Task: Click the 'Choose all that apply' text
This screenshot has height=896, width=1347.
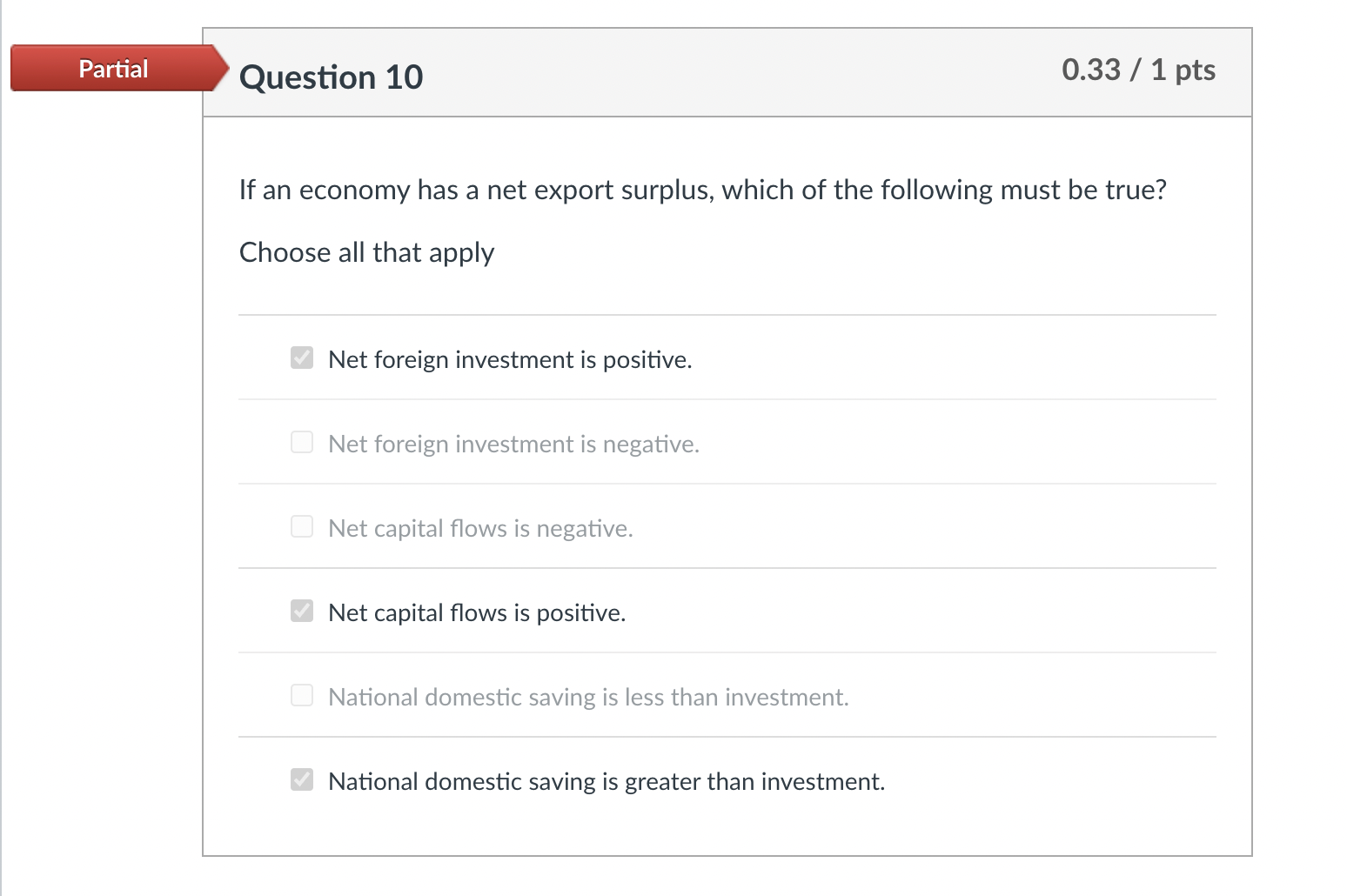Action: (366, 252)
